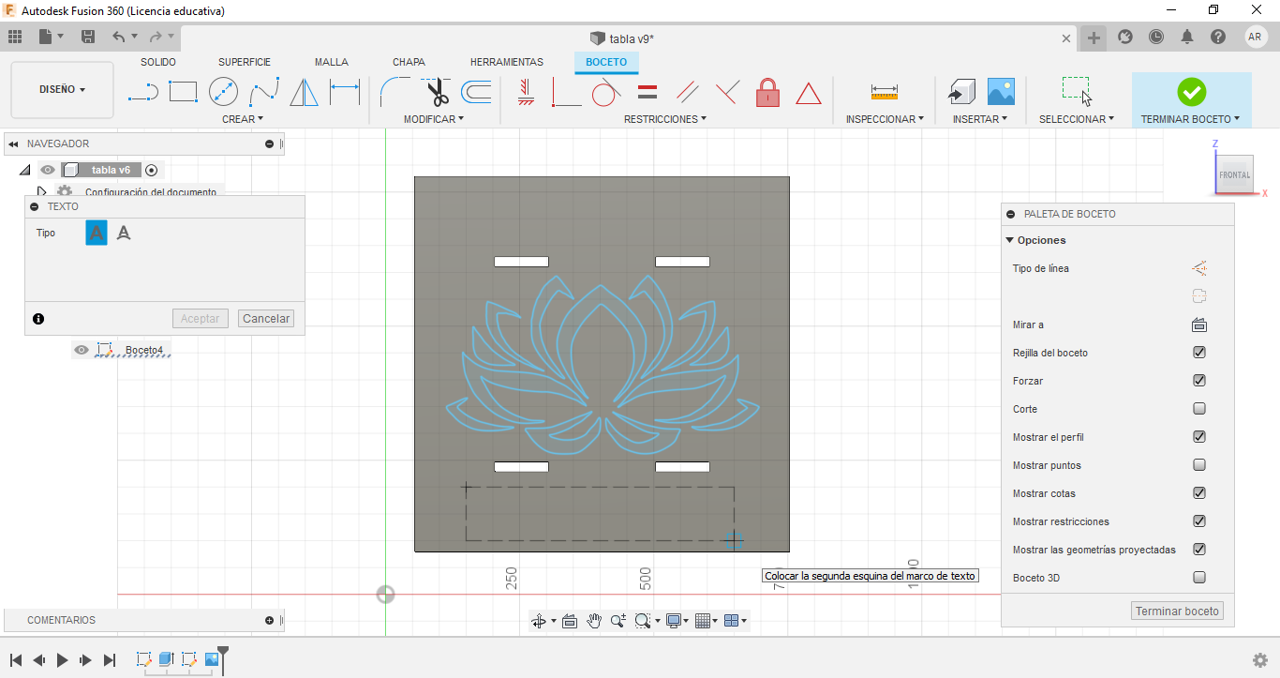Image resolution: width=1280 pixels, height=678 pixels.
Task: Select the Offset tool
Action: pos(476,93)
